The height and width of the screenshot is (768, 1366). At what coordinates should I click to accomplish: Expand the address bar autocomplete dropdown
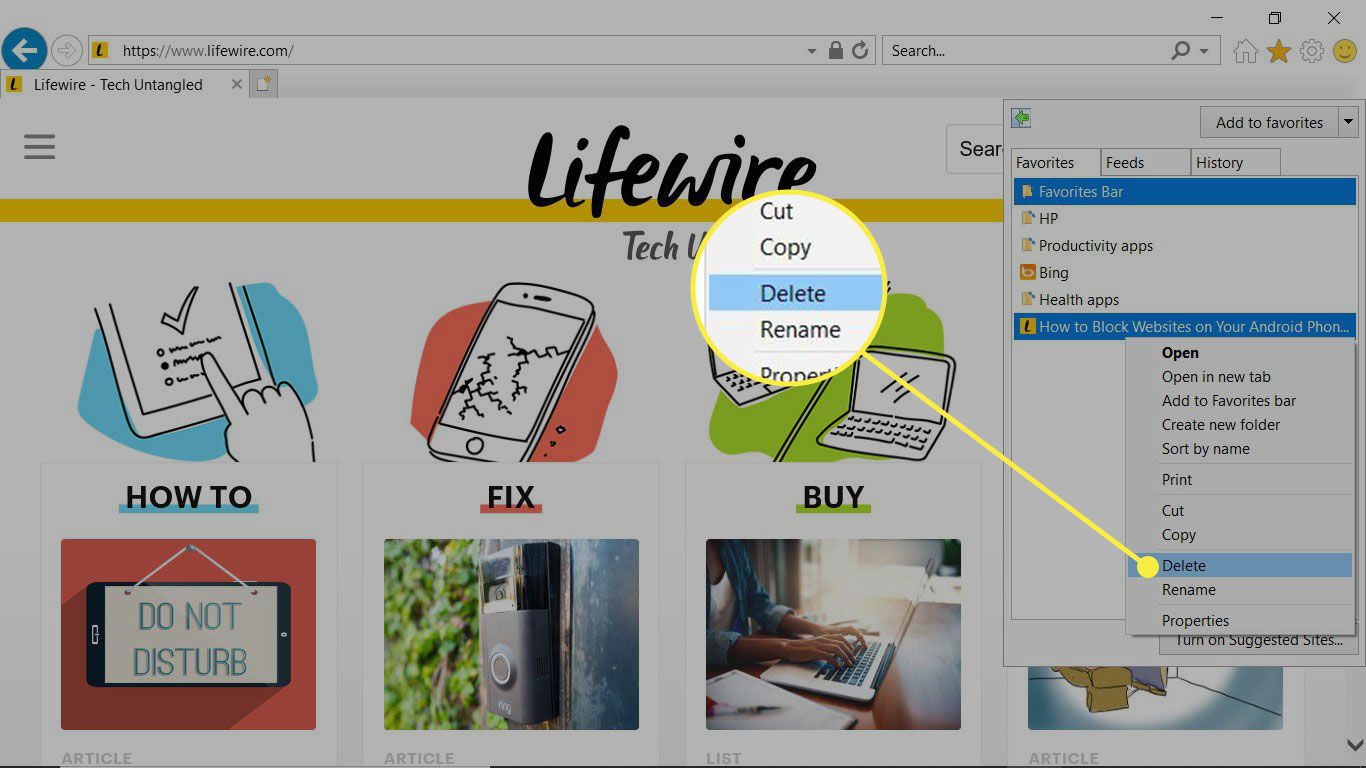click(812, 50)
